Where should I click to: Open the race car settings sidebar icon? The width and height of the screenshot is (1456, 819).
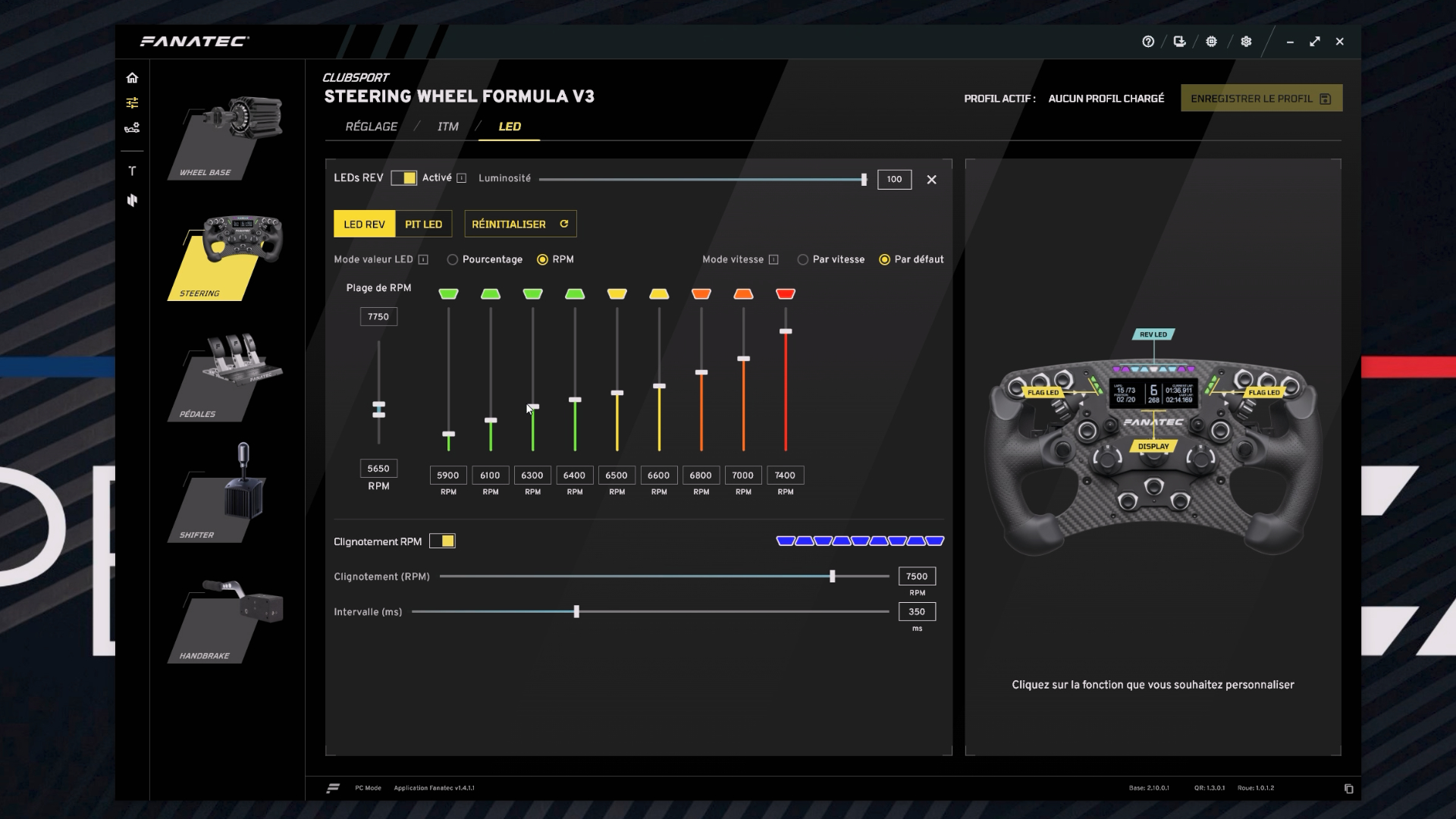point(133,128)
